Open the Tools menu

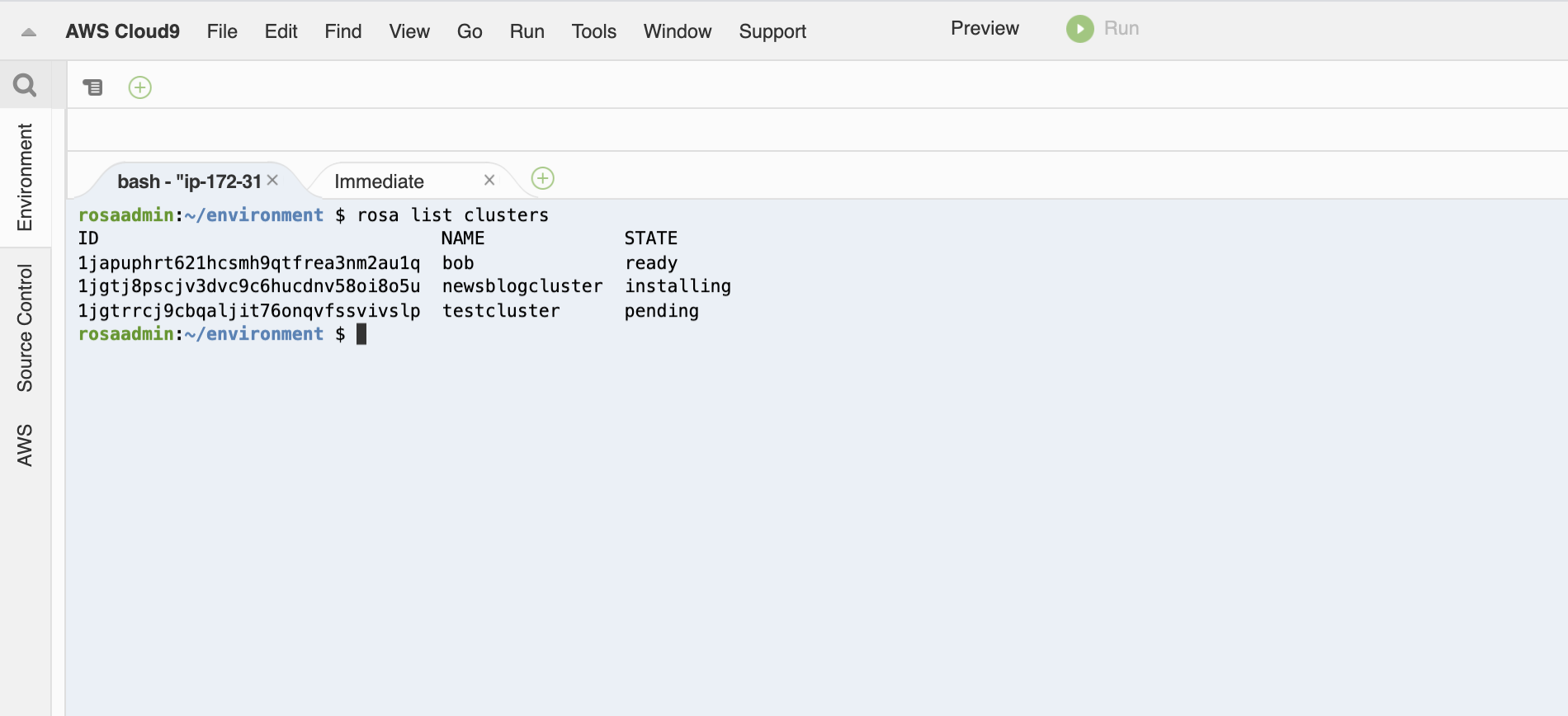[x=593, y=31]
